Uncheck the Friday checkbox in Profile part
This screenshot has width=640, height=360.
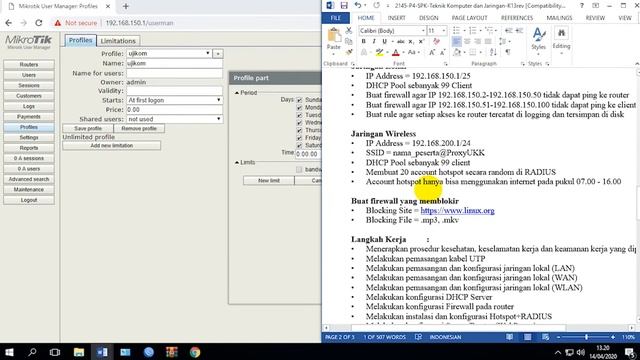(x=299, y=138)
